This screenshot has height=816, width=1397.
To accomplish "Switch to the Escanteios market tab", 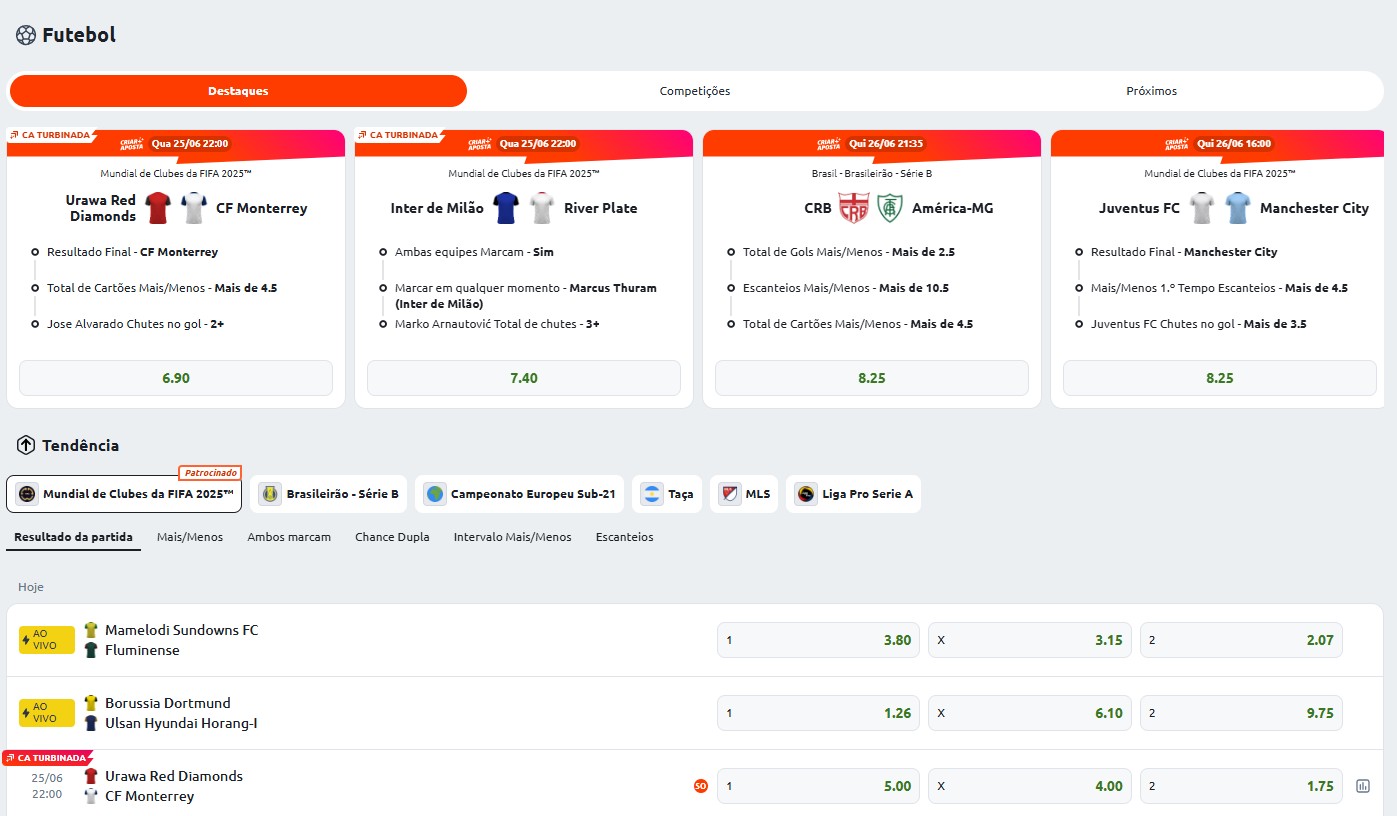I will coord(625,537).
